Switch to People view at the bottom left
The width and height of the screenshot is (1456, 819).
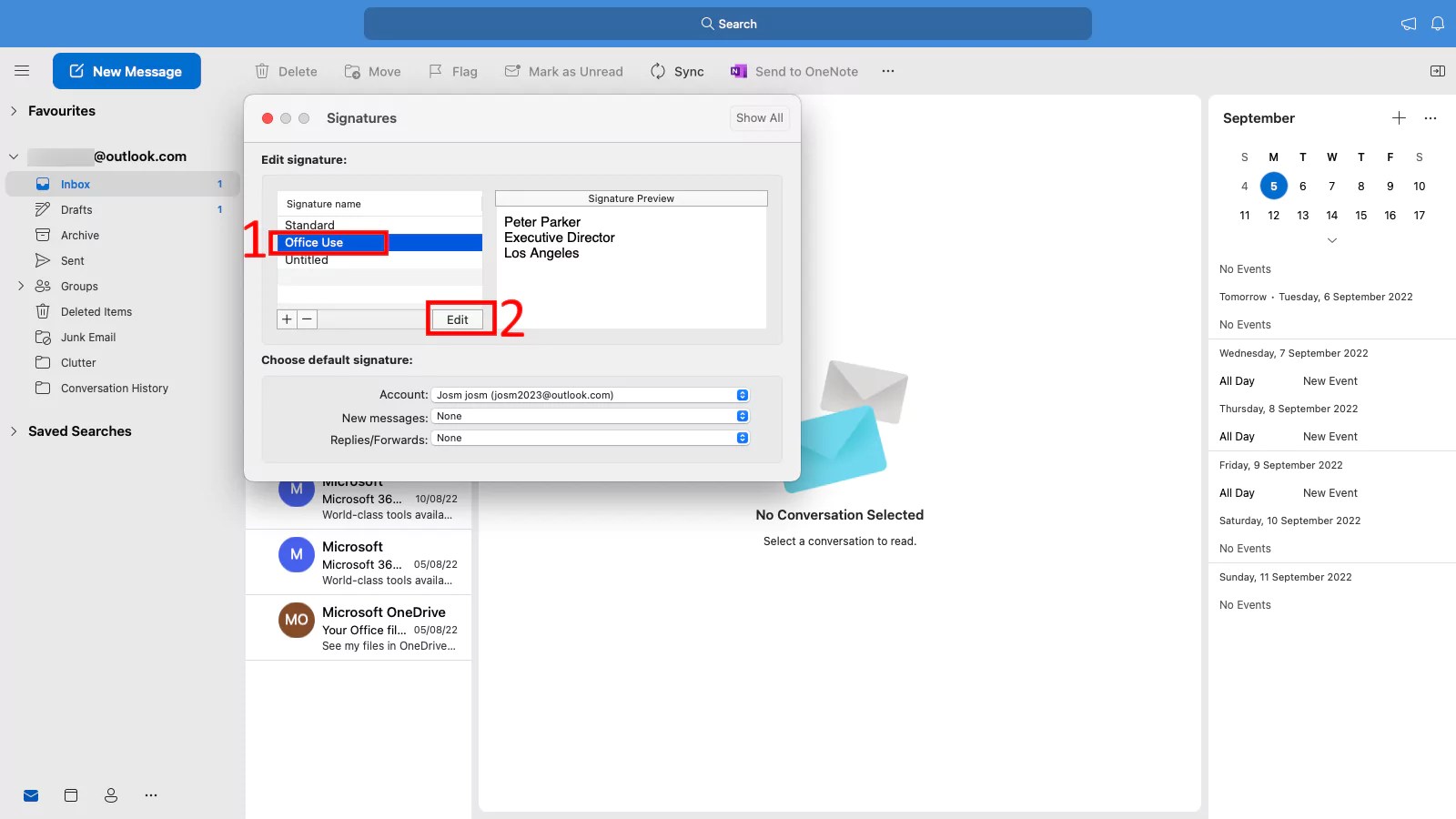pos(110,794)
